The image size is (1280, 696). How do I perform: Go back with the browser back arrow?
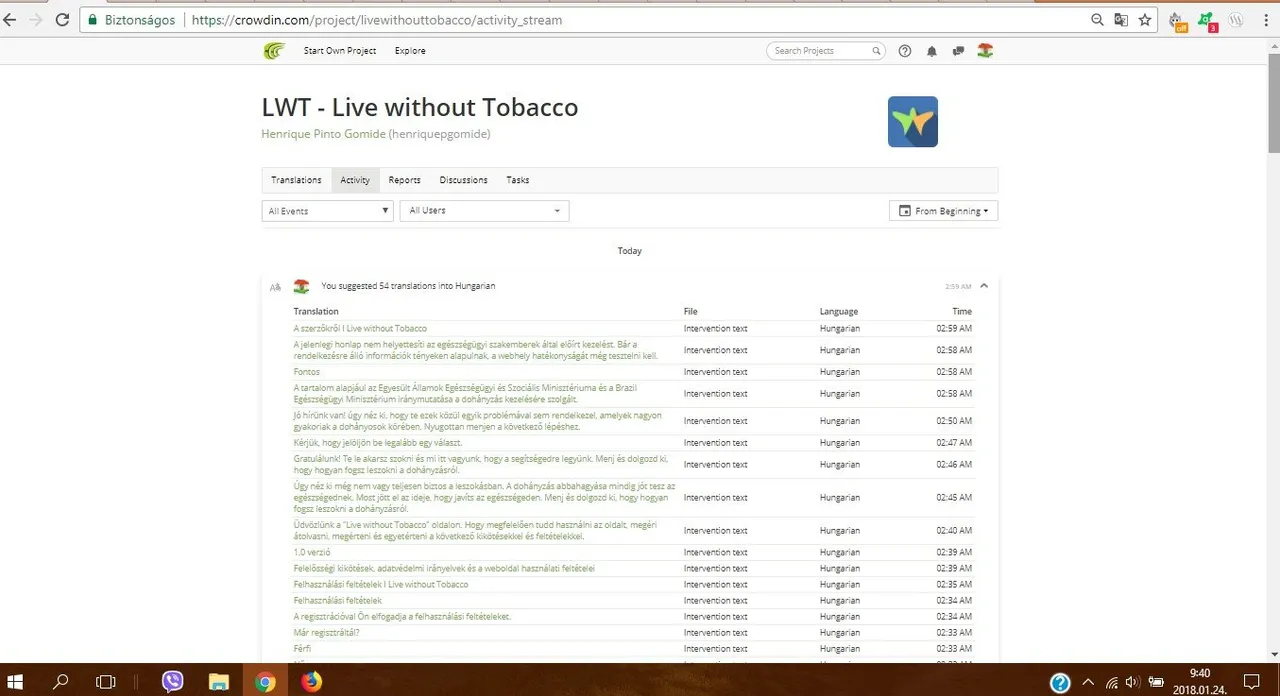point(10,19)
